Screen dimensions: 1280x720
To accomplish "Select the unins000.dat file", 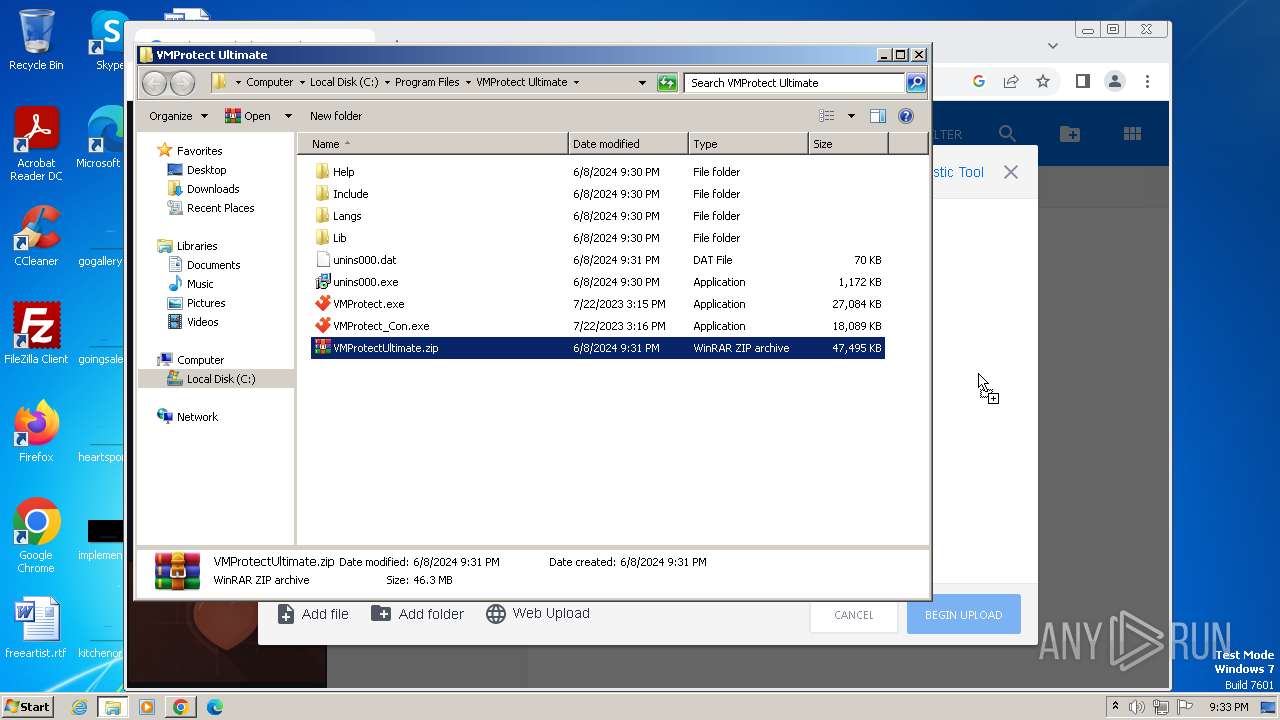I will point(598,260).
